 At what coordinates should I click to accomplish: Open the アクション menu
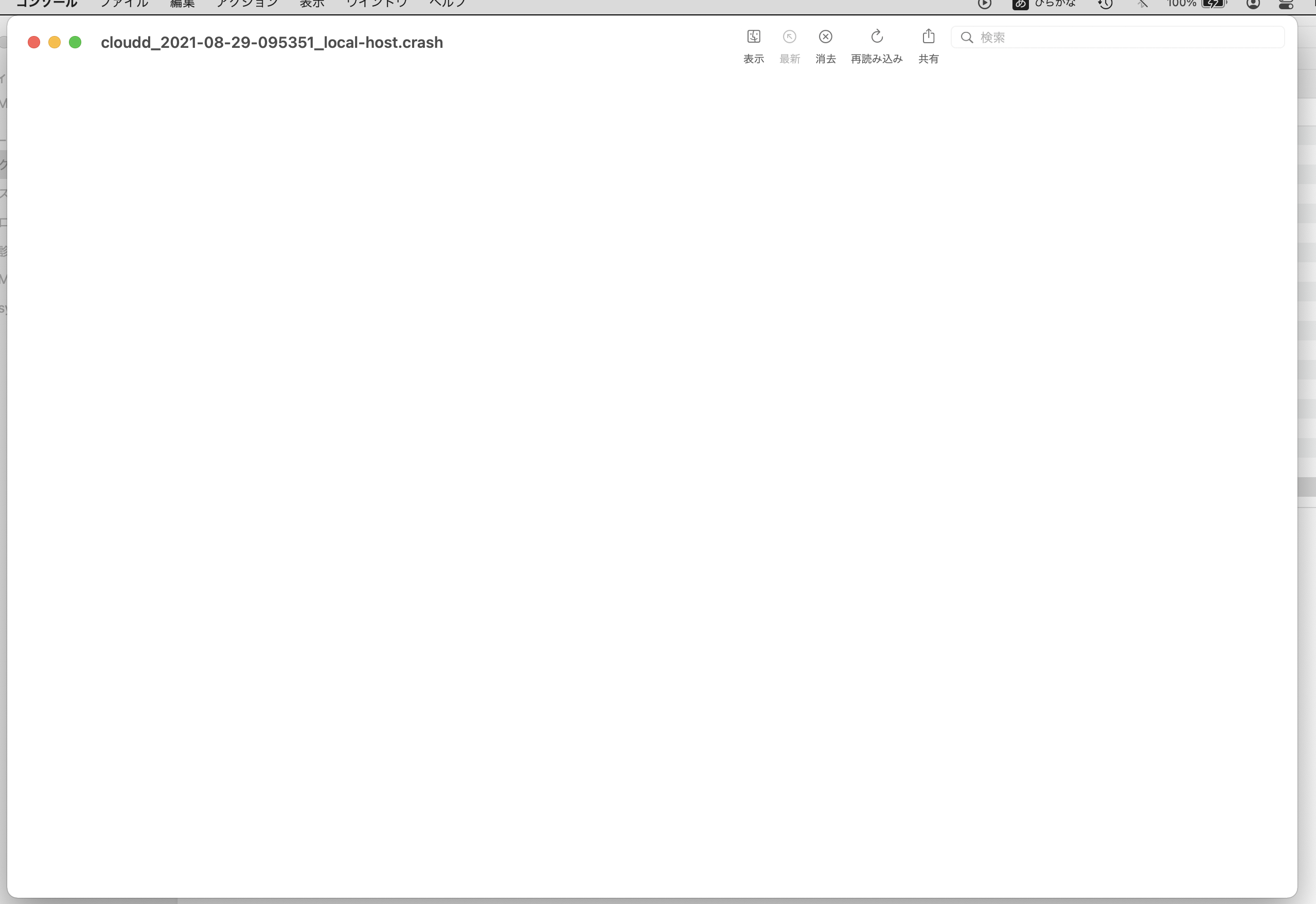point(247,4)
